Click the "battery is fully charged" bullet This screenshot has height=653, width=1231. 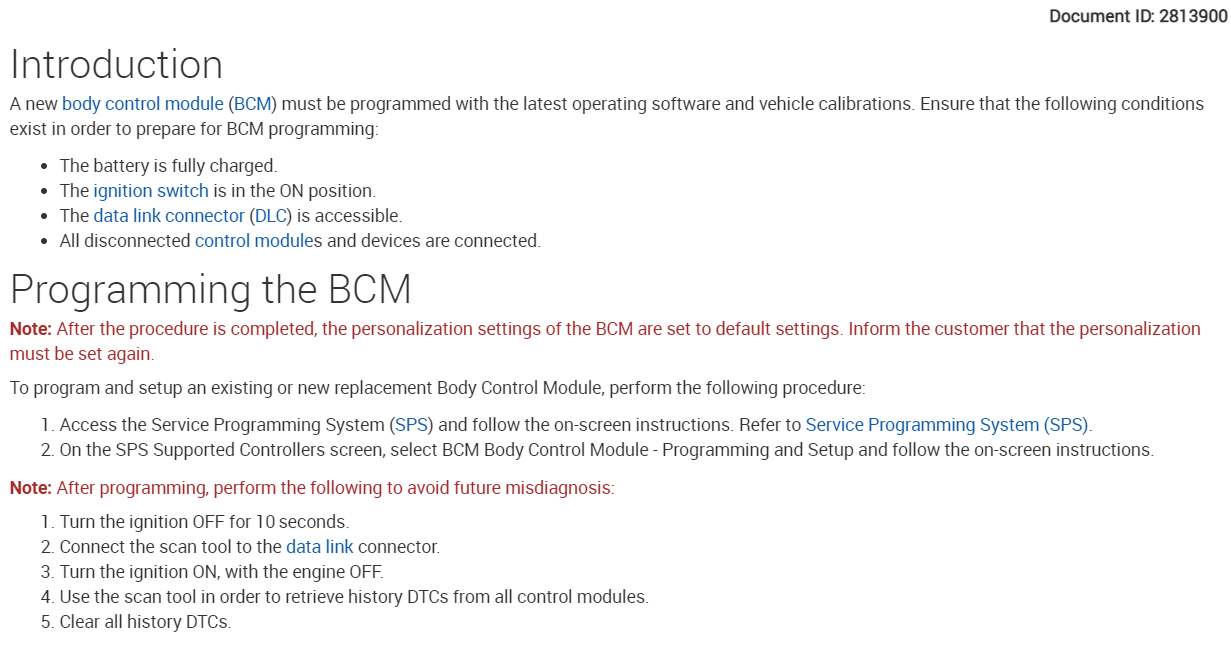(168, 166)
